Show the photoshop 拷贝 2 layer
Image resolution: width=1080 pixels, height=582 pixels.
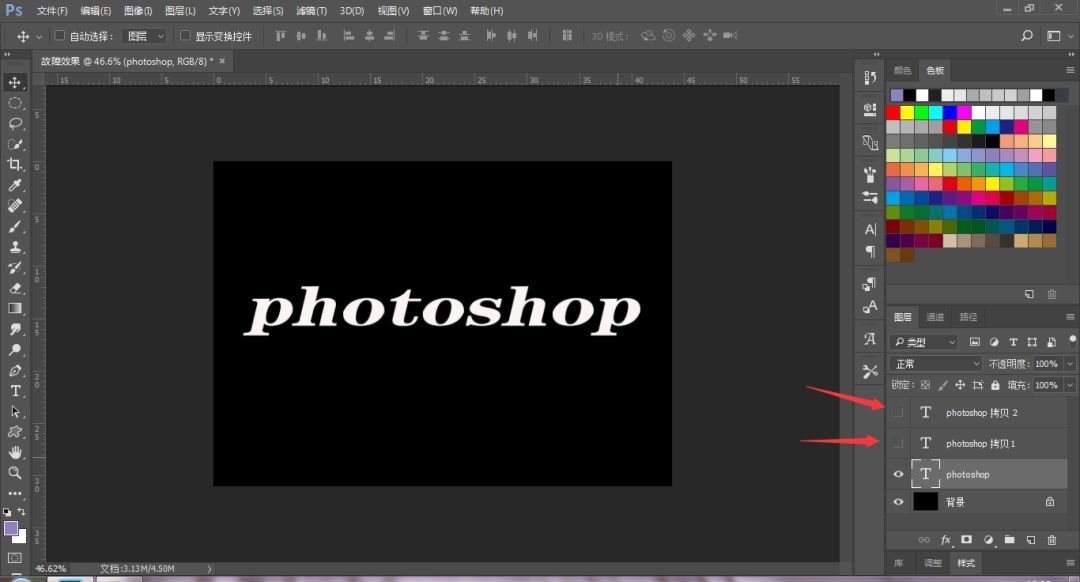(x=898, y=413)
